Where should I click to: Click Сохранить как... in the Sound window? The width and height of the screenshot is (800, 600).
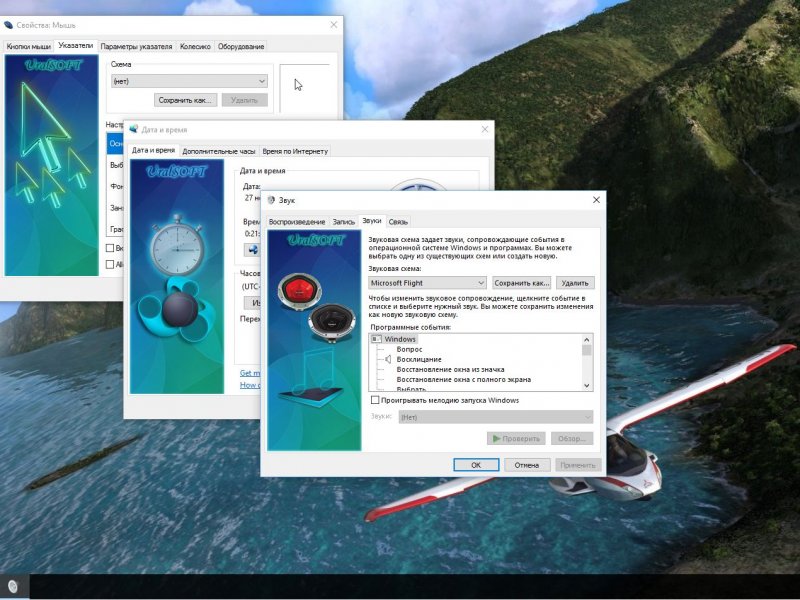coord(522,283)
